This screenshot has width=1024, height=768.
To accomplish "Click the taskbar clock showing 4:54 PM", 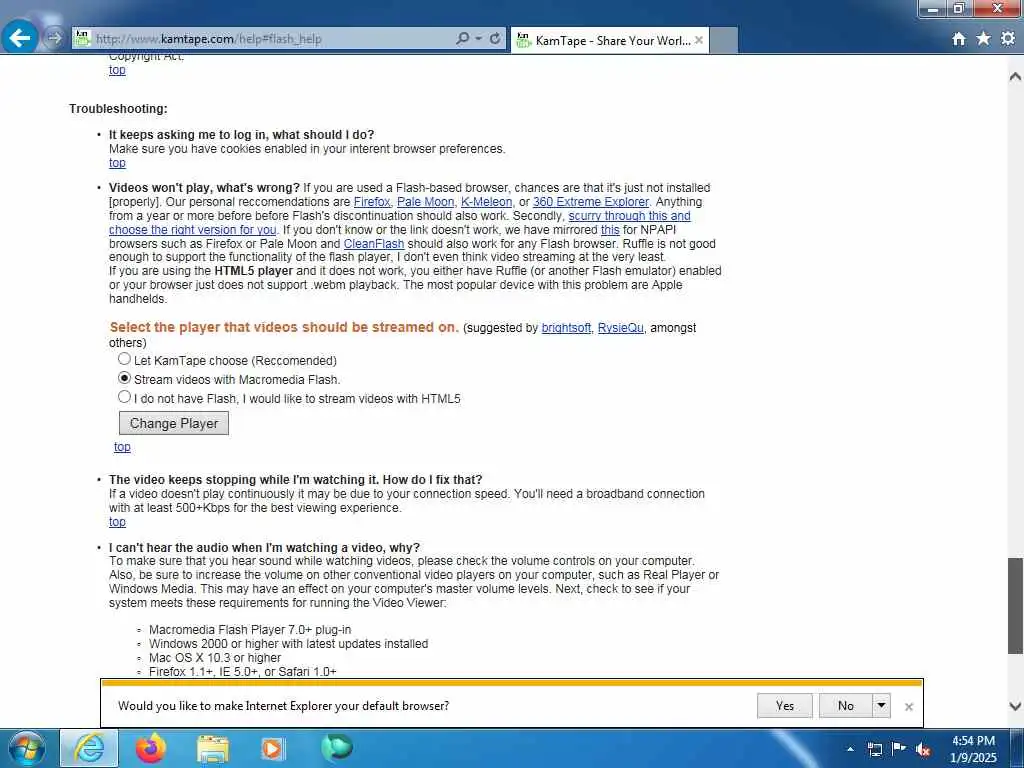I will tap(973, 749).
